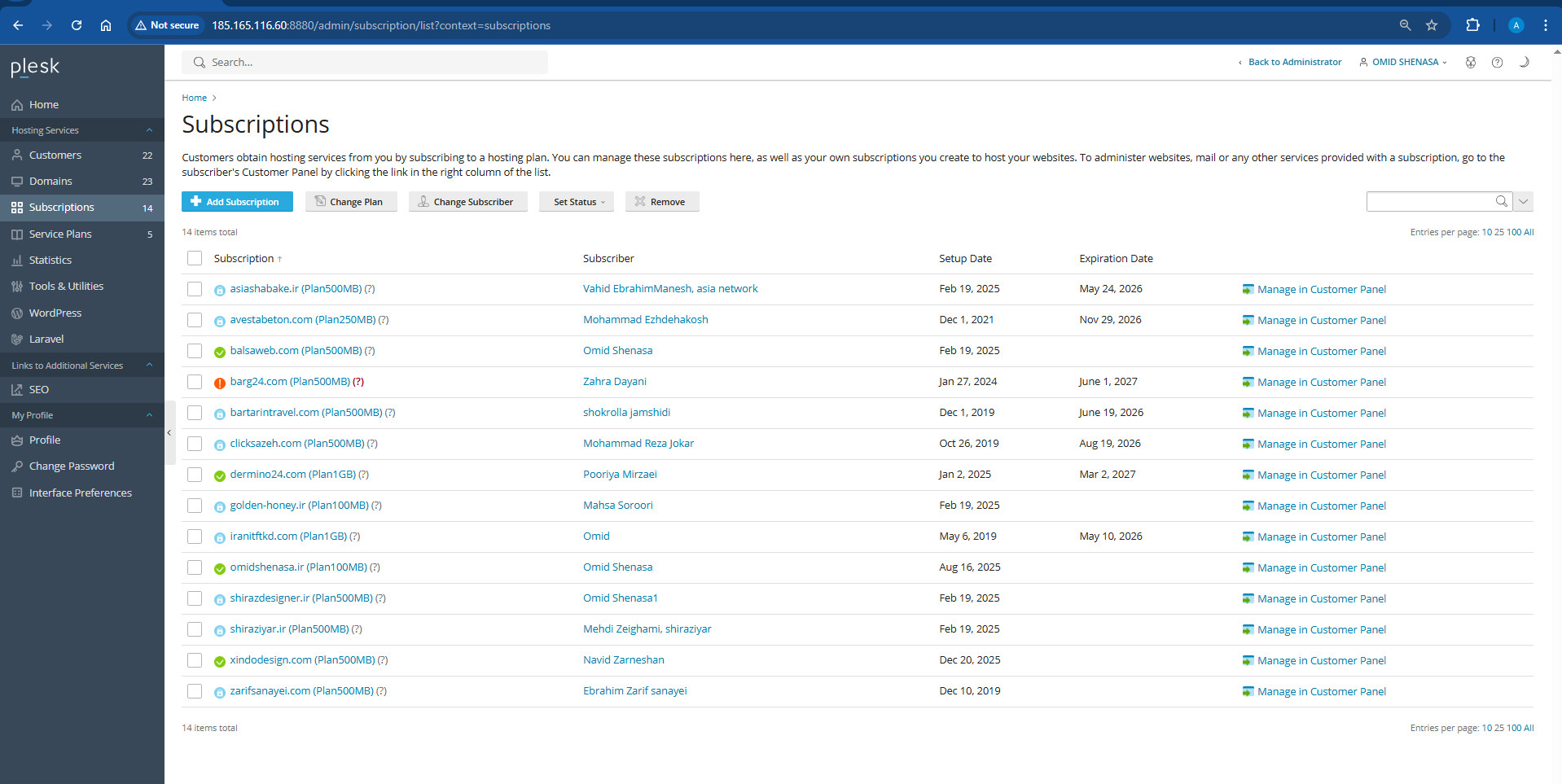This screenshot has height=784, width=1562.
Task: Toggle dark mode moon icon
Action: pos(1524,63)
